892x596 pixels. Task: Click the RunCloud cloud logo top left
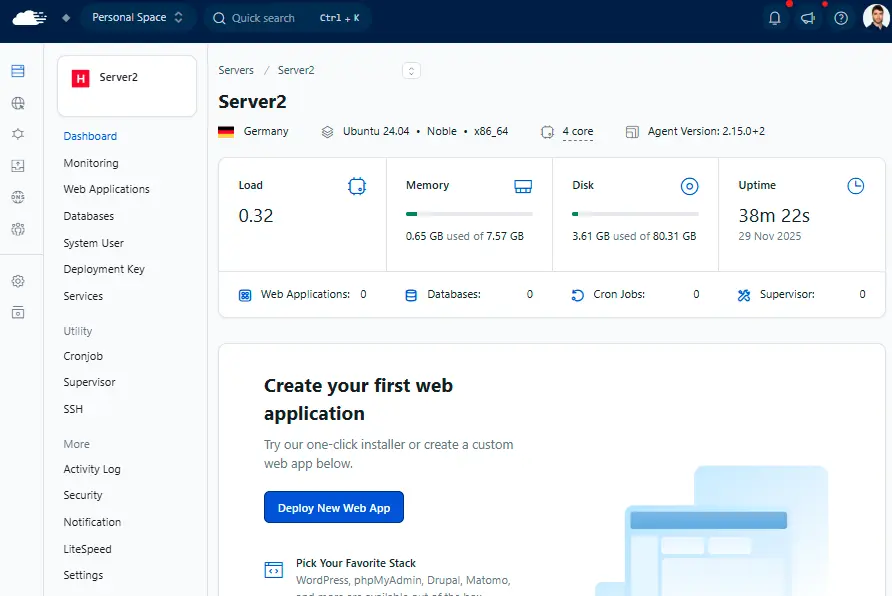[28, 17]
